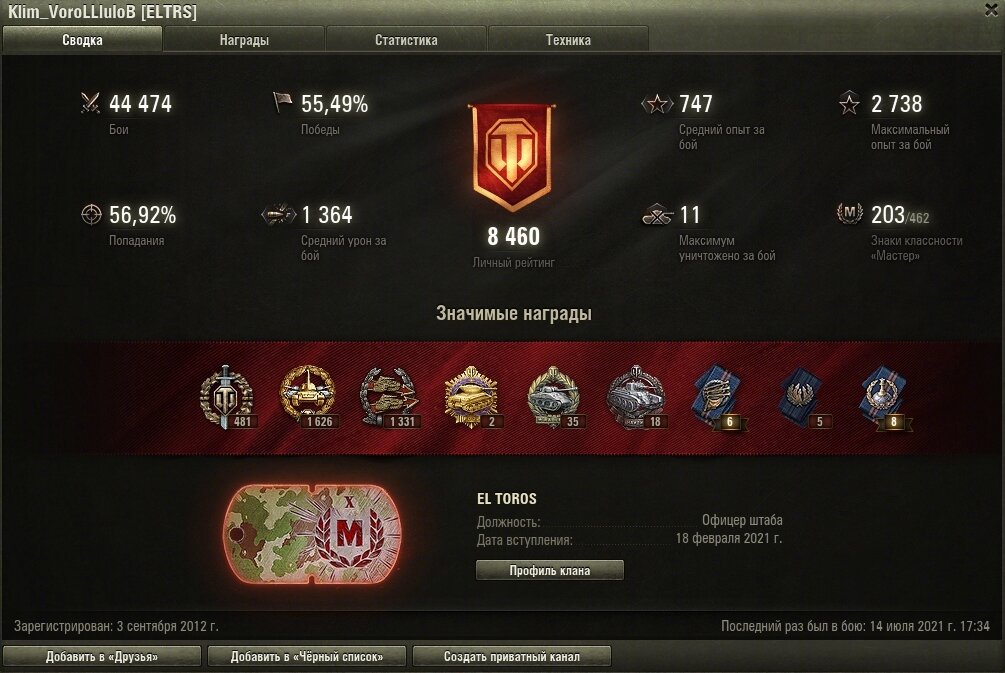
Task: Select the Сводка tab
Action: point(82,40)
